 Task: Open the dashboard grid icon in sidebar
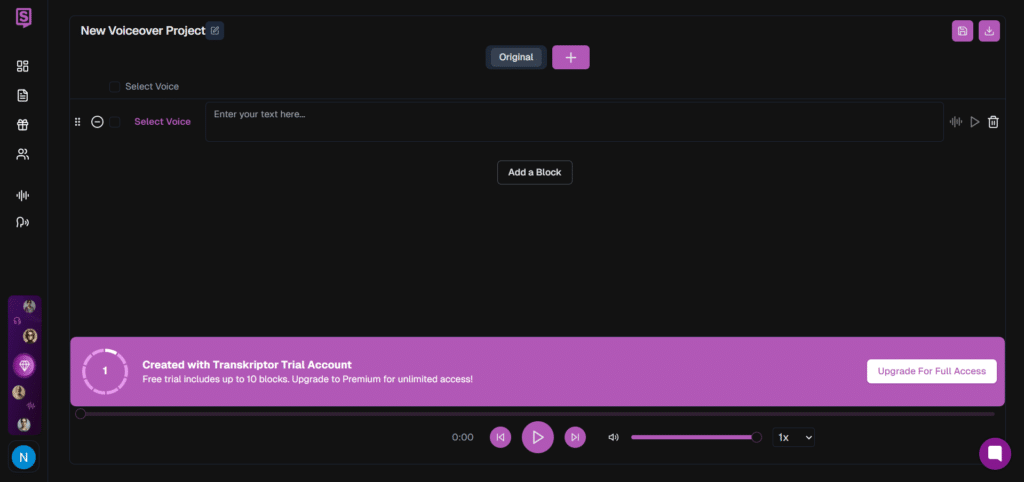pyautogui.click(x=23, y=66)
